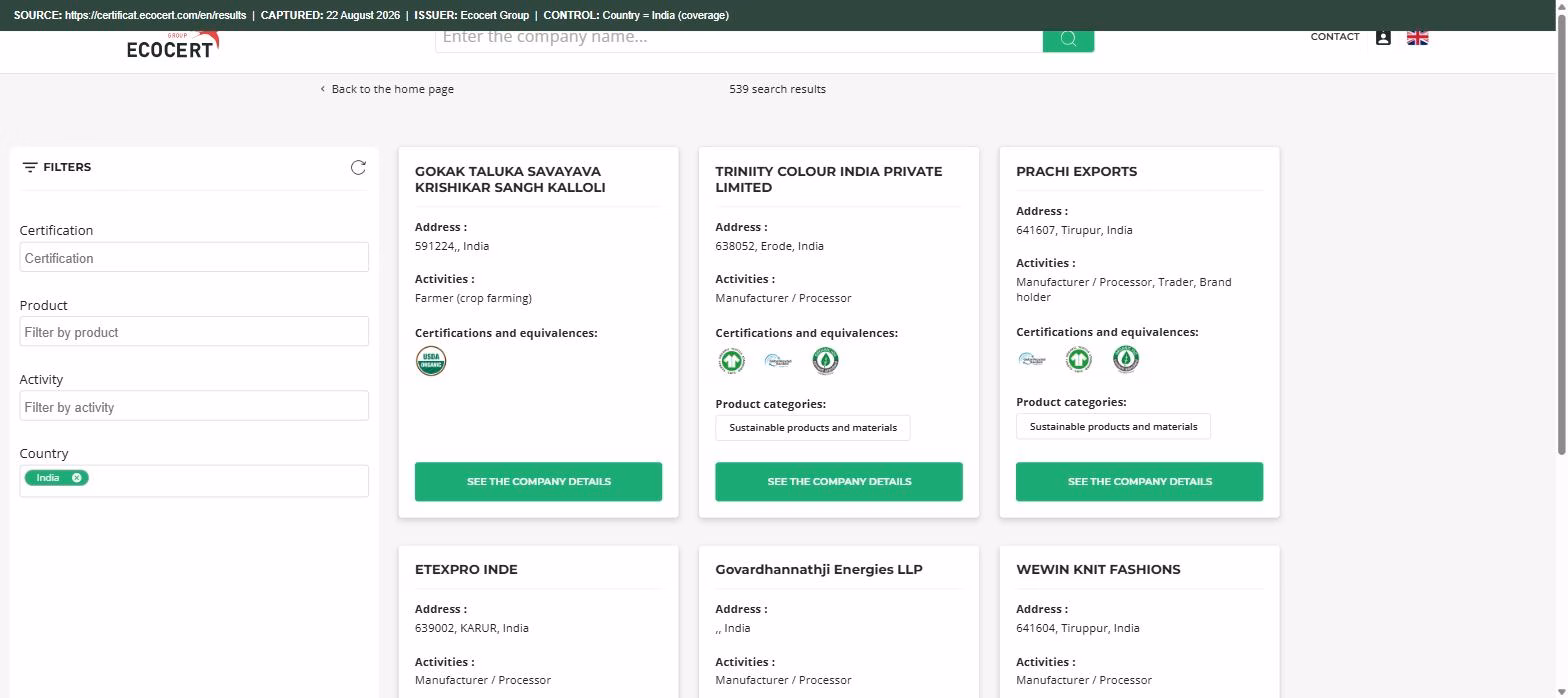Click Sustainable products tag on Triniity card
Viewport: 1568px width, 698px height.
point(813,428)
